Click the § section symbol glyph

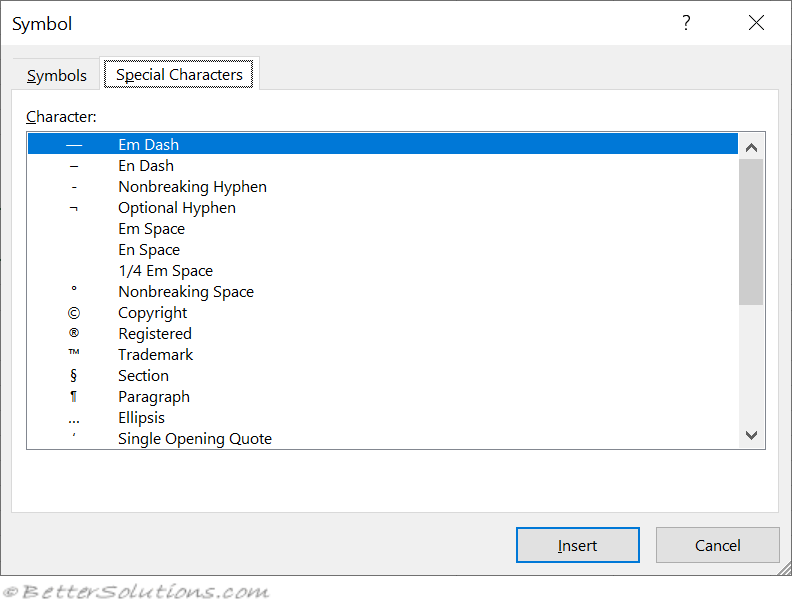tap(74, 376)
